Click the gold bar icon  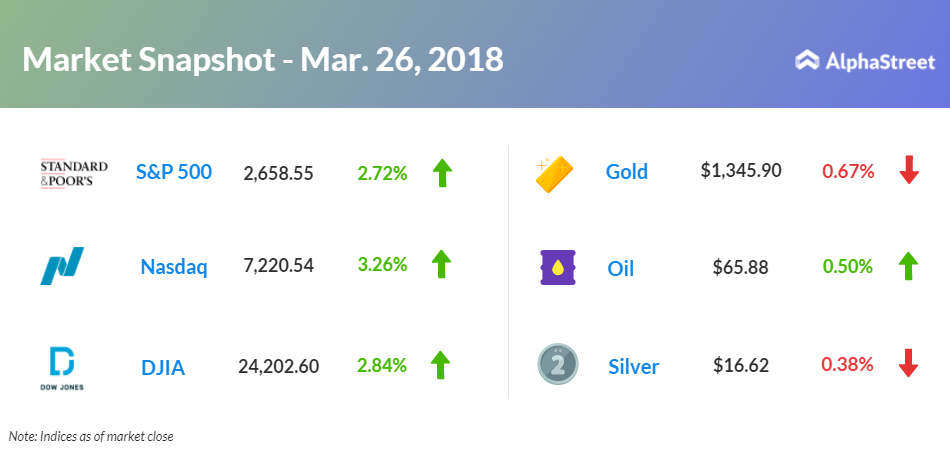coord(554,172)
